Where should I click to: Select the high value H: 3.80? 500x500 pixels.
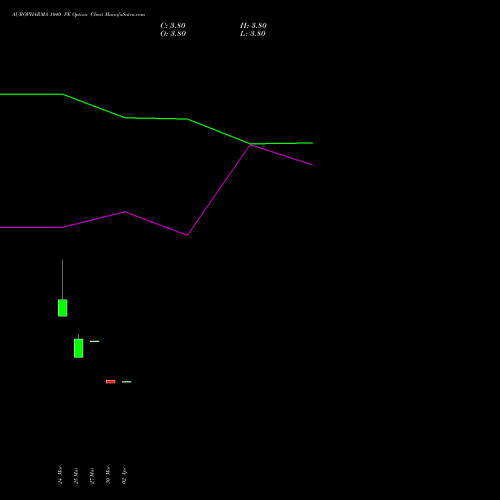tap(253, 26)
